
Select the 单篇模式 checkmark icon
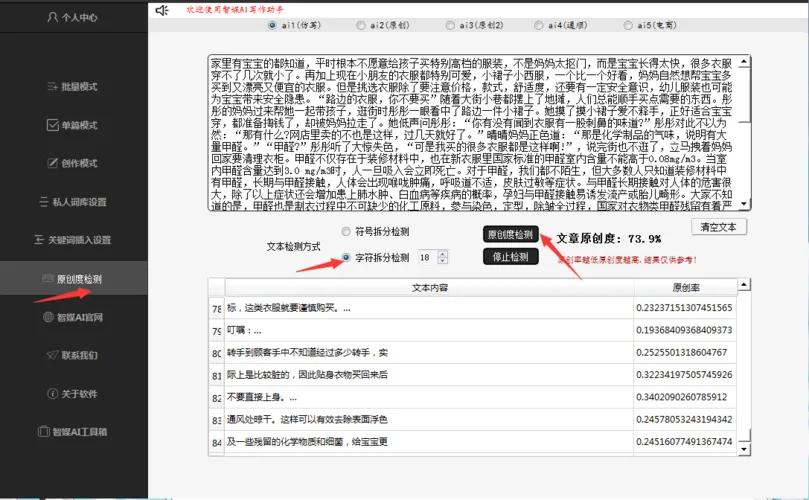[x=53, y=125]
